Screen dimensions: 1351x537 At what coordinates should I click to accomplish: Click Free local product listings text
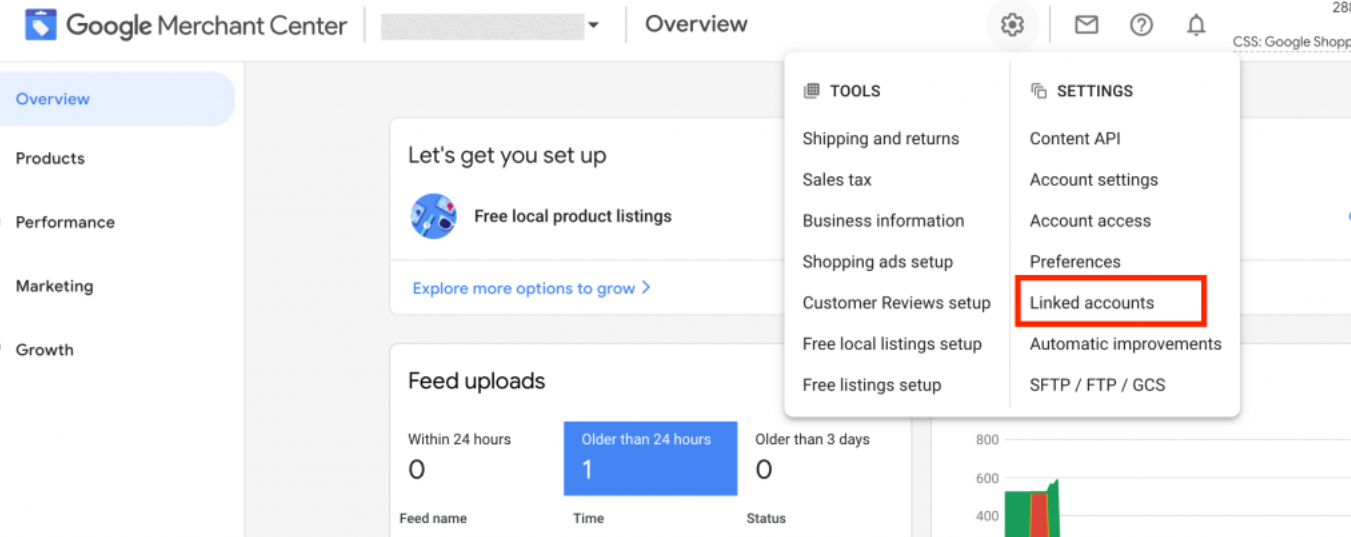[x=573, y=216]
